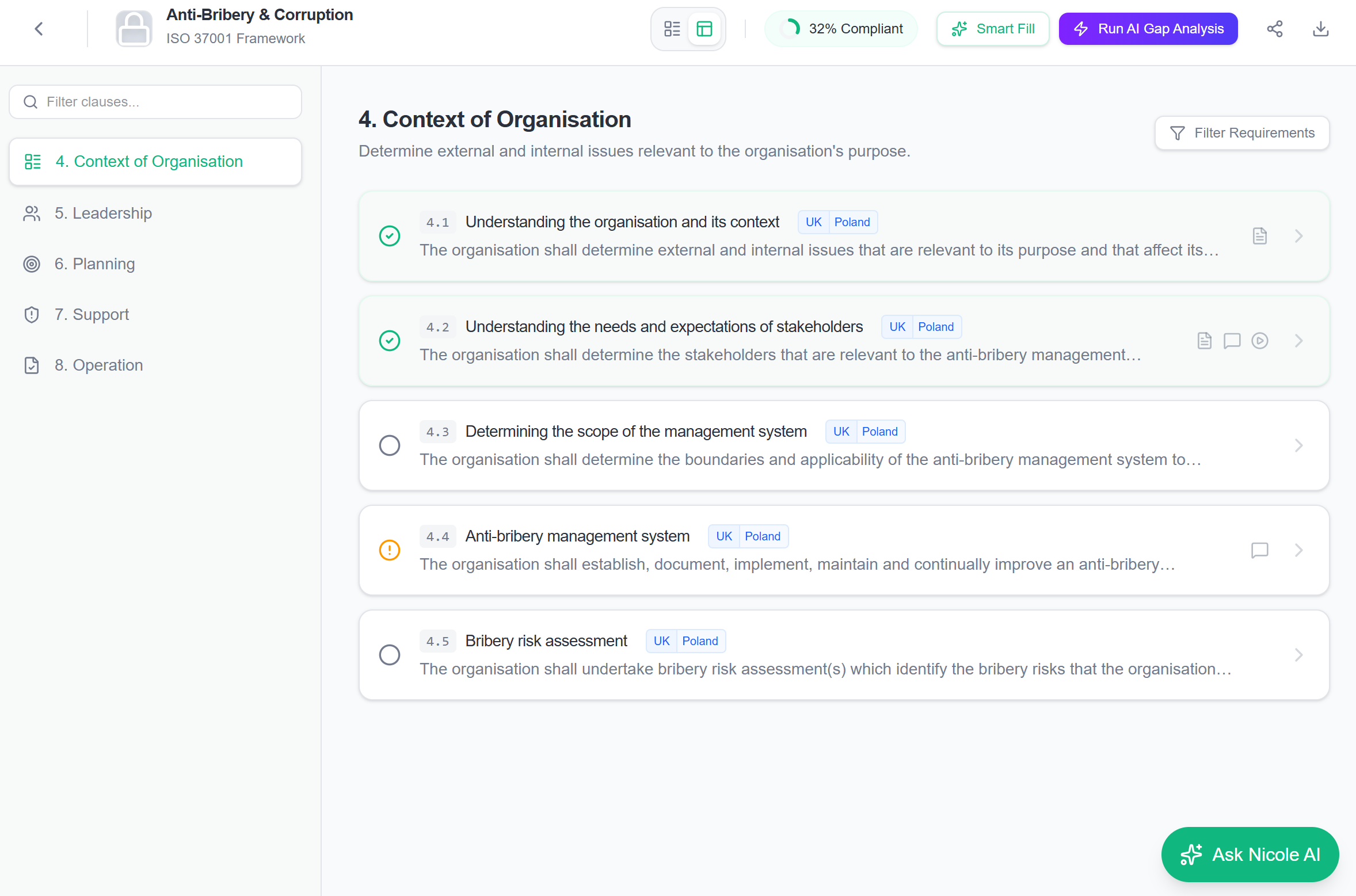The width and height of the screenshot is (1356, 896).
Task: Click the download icon in header
Action: pyautogui.click(x=1320, y=29)
